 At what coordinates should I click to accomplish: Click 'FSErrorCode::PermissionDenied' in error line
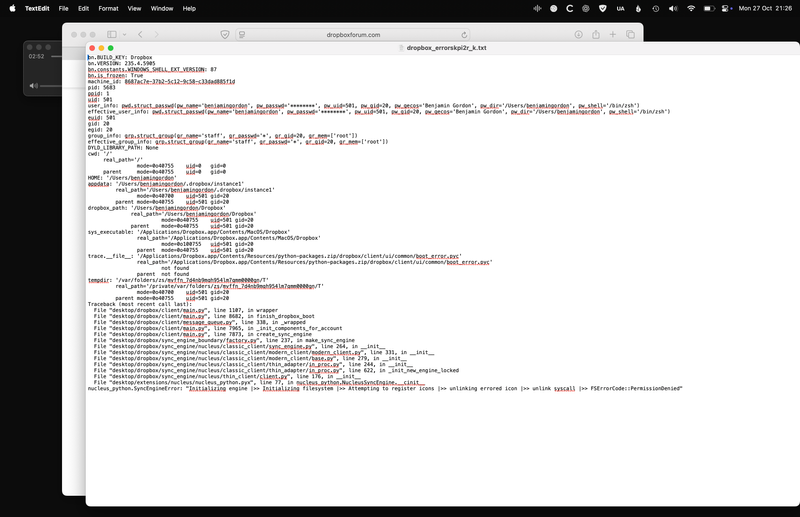(636, 388)
